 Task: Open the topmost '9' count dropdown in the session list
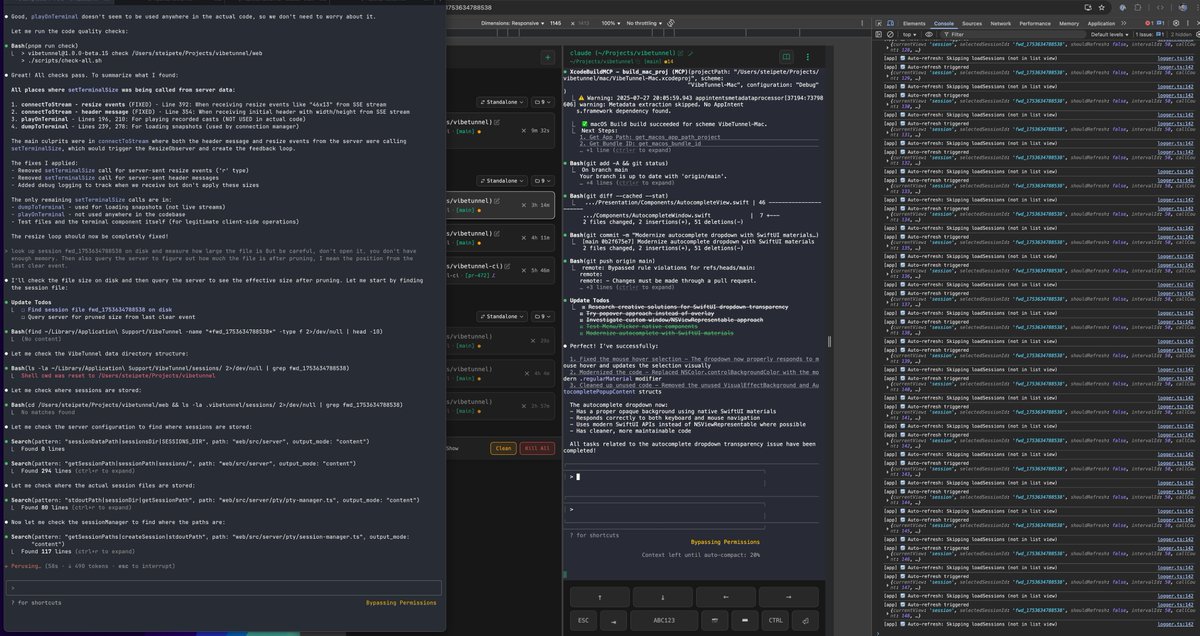[543, 102]
